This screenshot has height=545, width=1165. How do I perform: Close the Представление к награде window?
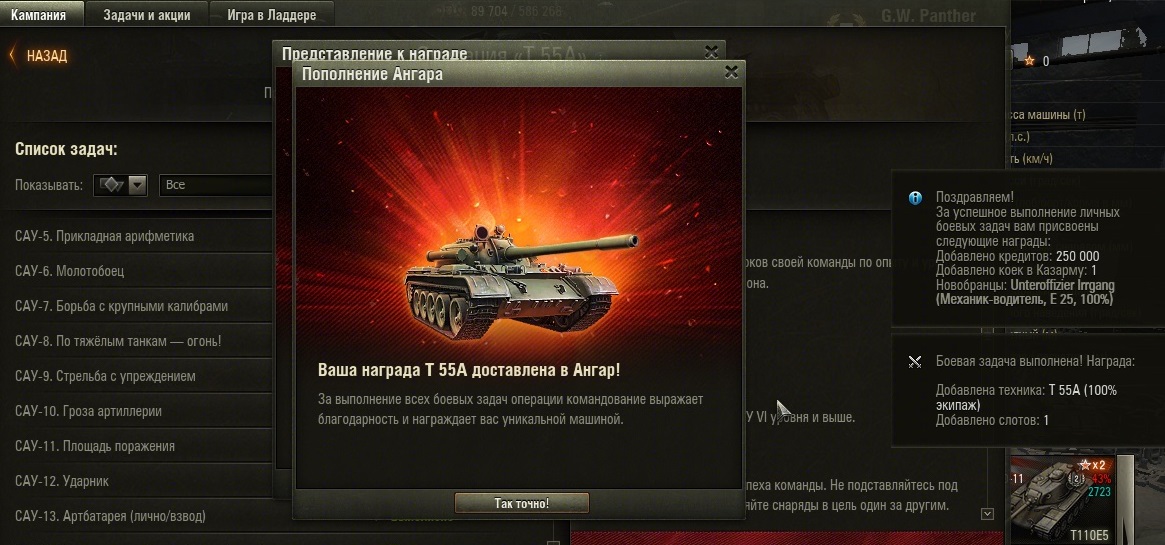[x=711, y=51]
